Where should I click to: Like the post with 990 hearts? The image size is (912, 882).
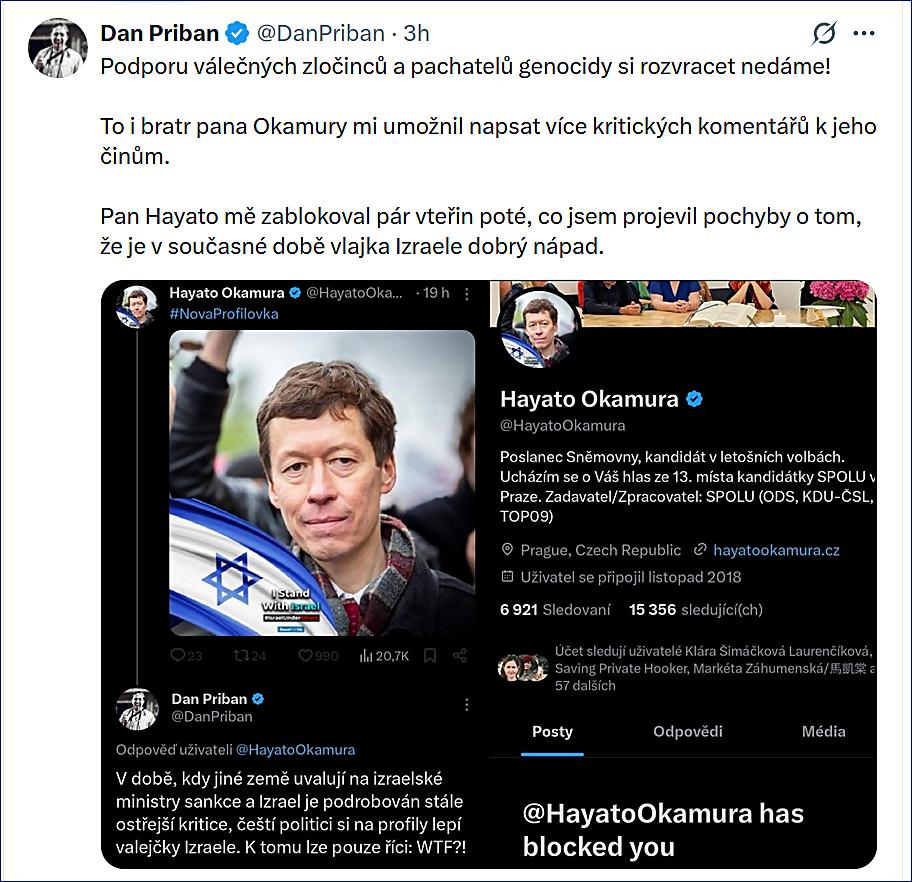307,656
